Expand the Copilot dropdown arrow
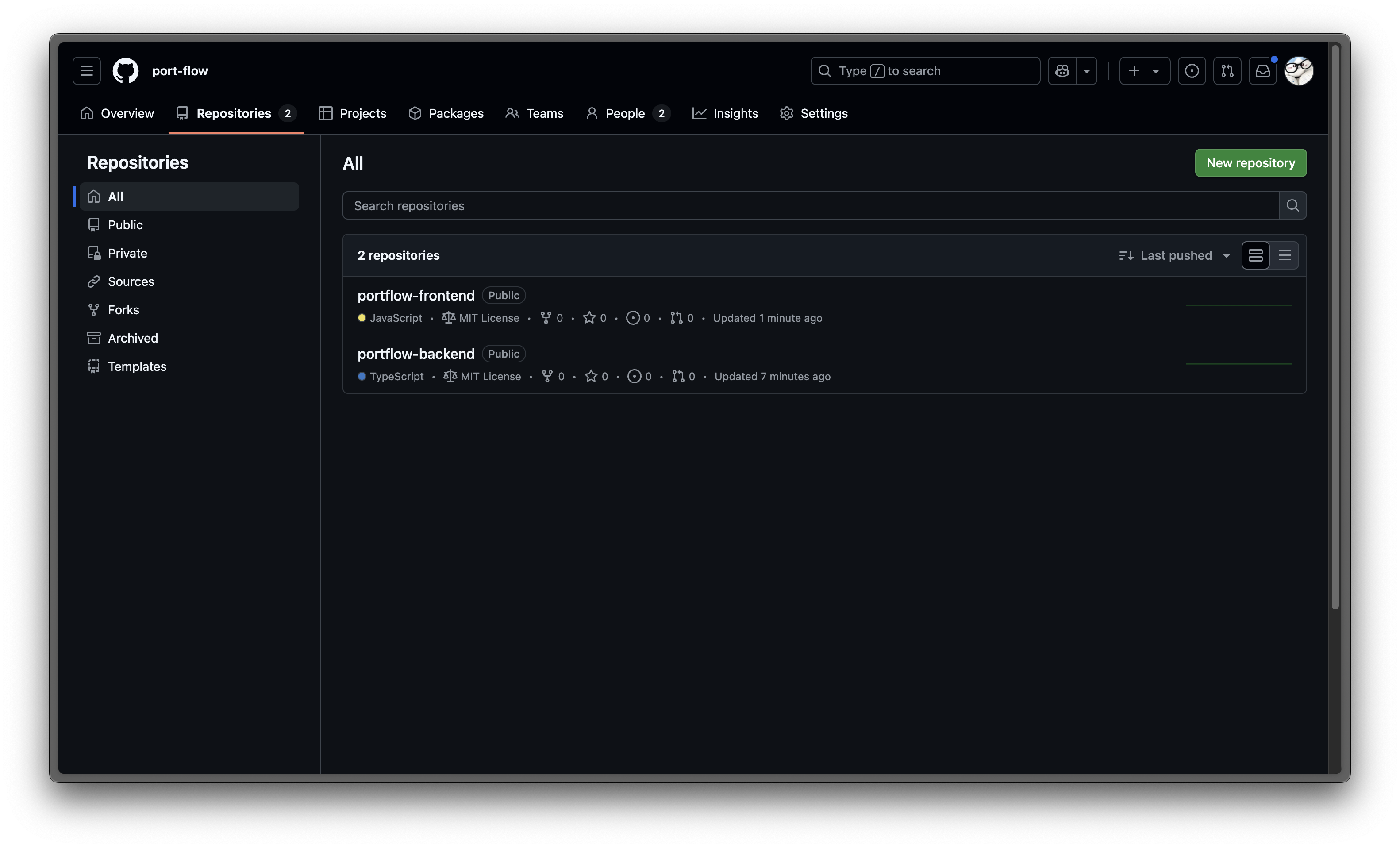The width and height of the screenshot is (1400, 848). click(1086, 71)
